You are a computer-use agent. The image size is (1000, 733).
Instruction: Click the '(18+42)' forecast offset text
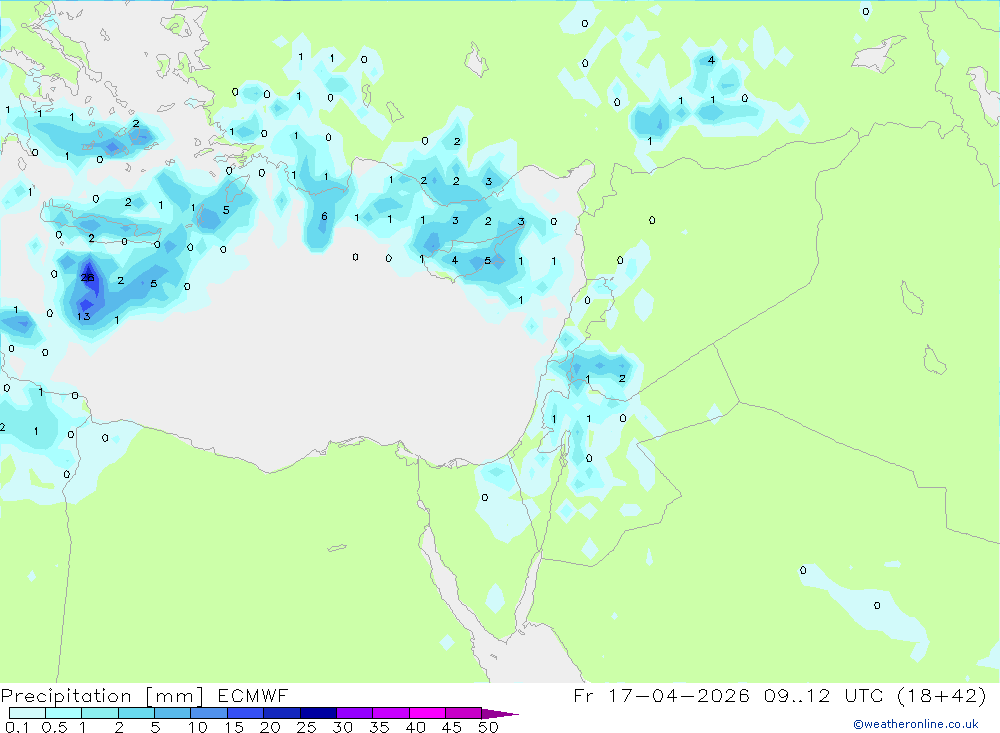click(941, 695)
